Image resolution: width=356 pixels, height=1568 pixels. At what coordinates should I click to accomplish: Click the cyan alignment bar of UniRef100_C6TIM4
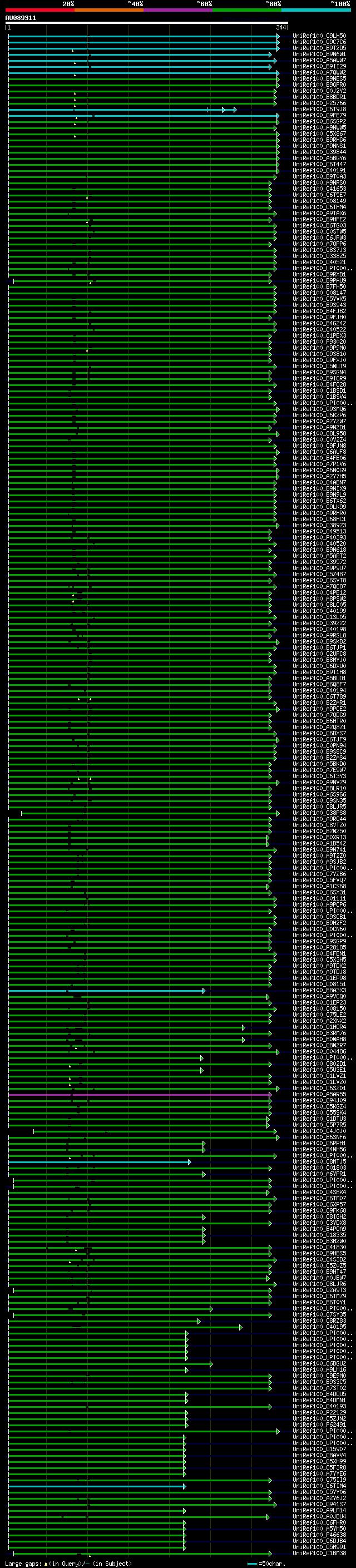click(97, 1486)
